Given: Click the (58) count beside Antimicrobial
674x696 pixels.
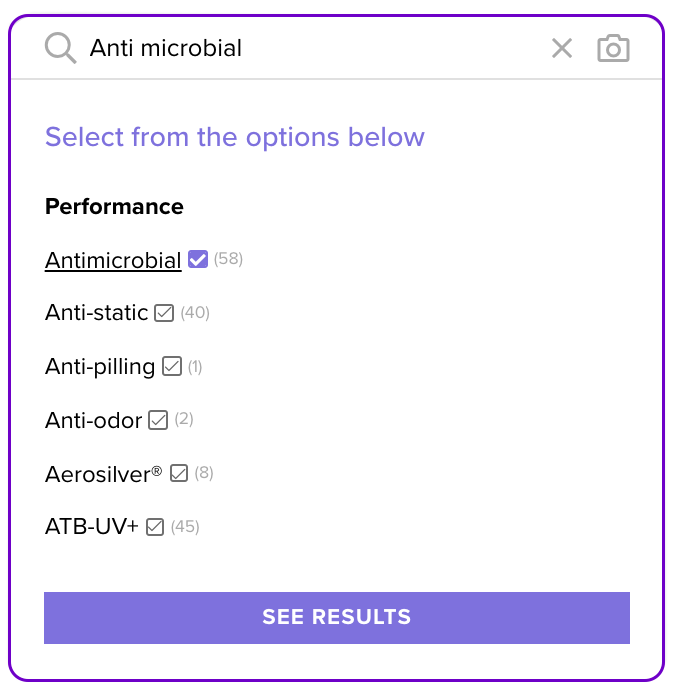Looking at the screenshot, I should coord(228,260).
